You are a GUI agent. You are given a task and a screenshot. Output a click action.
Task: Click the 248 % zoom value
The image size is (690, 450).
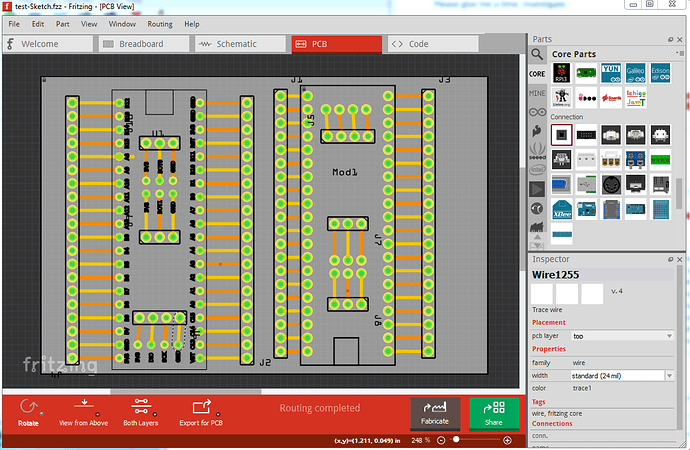tap(421, 440)
